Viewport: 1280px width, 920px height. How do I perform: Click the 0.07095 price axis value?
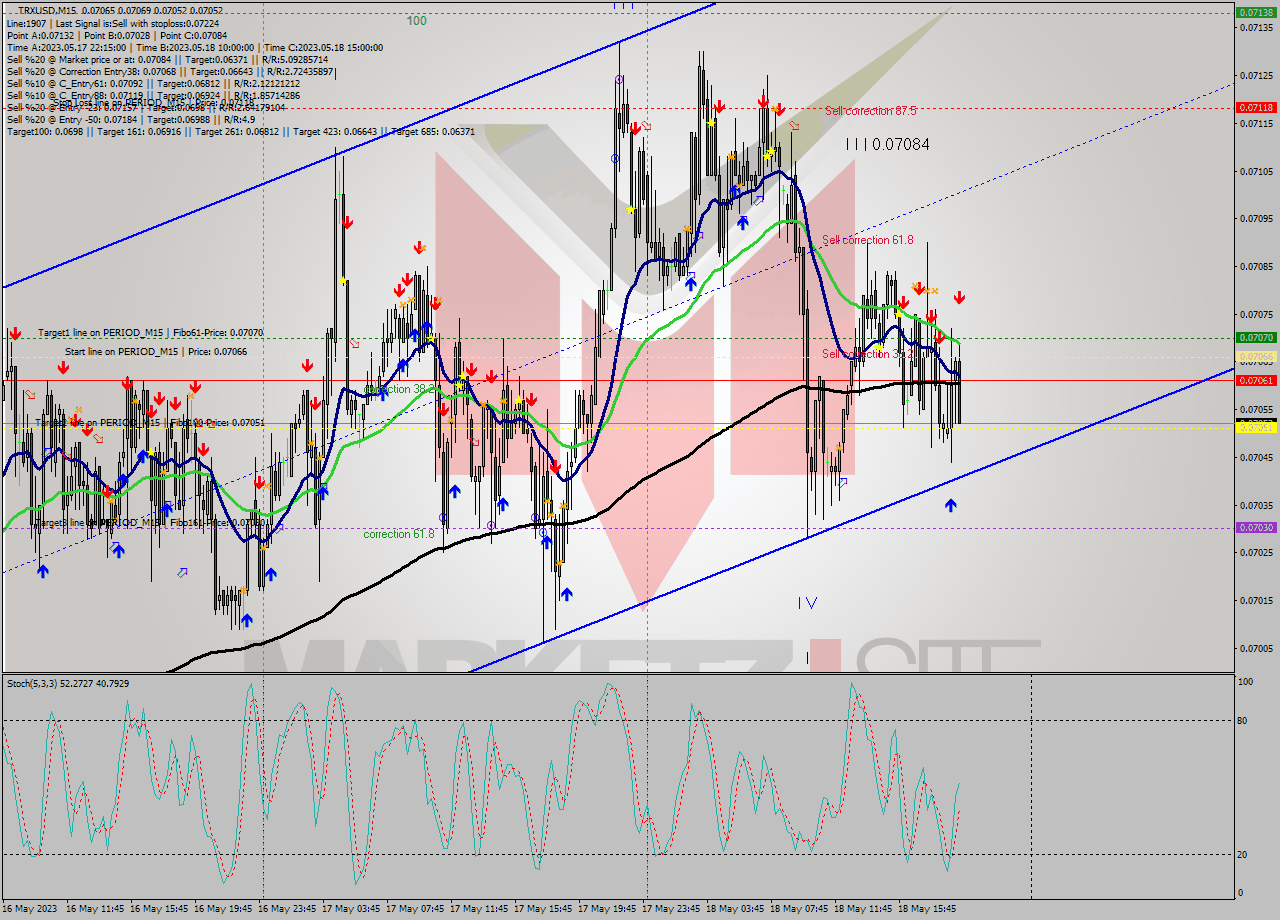pyautogui.click(x=1257, y=218)
